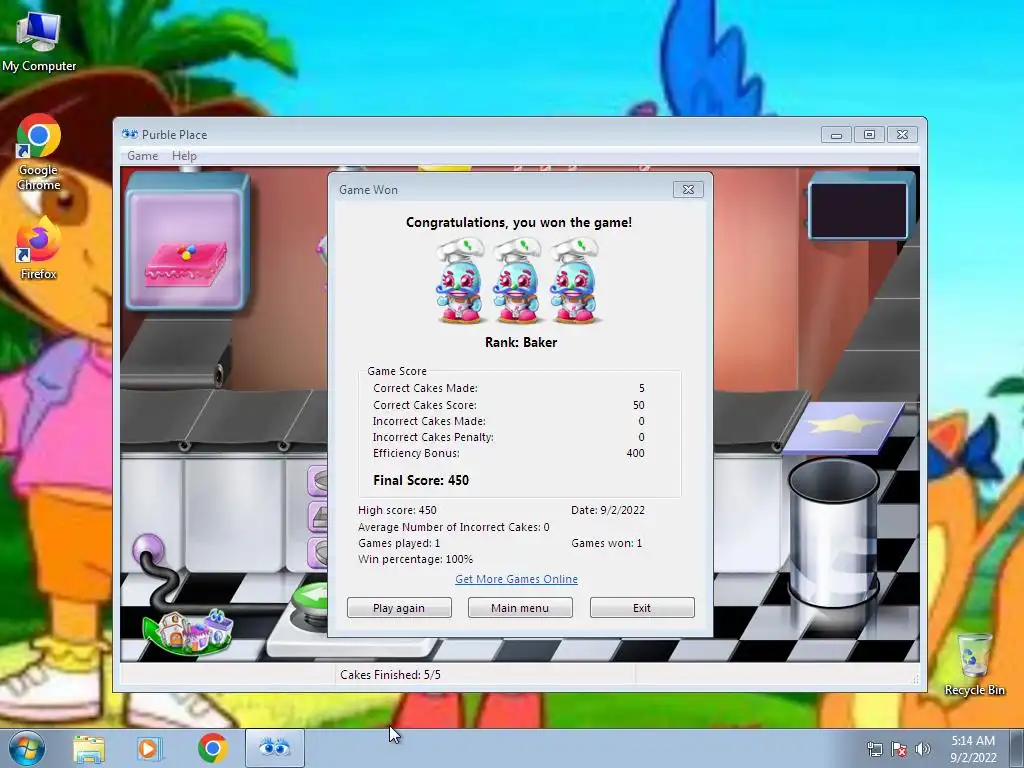1024x768 pixels.
Task: Click the pink cake order display
Action: (187, 242)
